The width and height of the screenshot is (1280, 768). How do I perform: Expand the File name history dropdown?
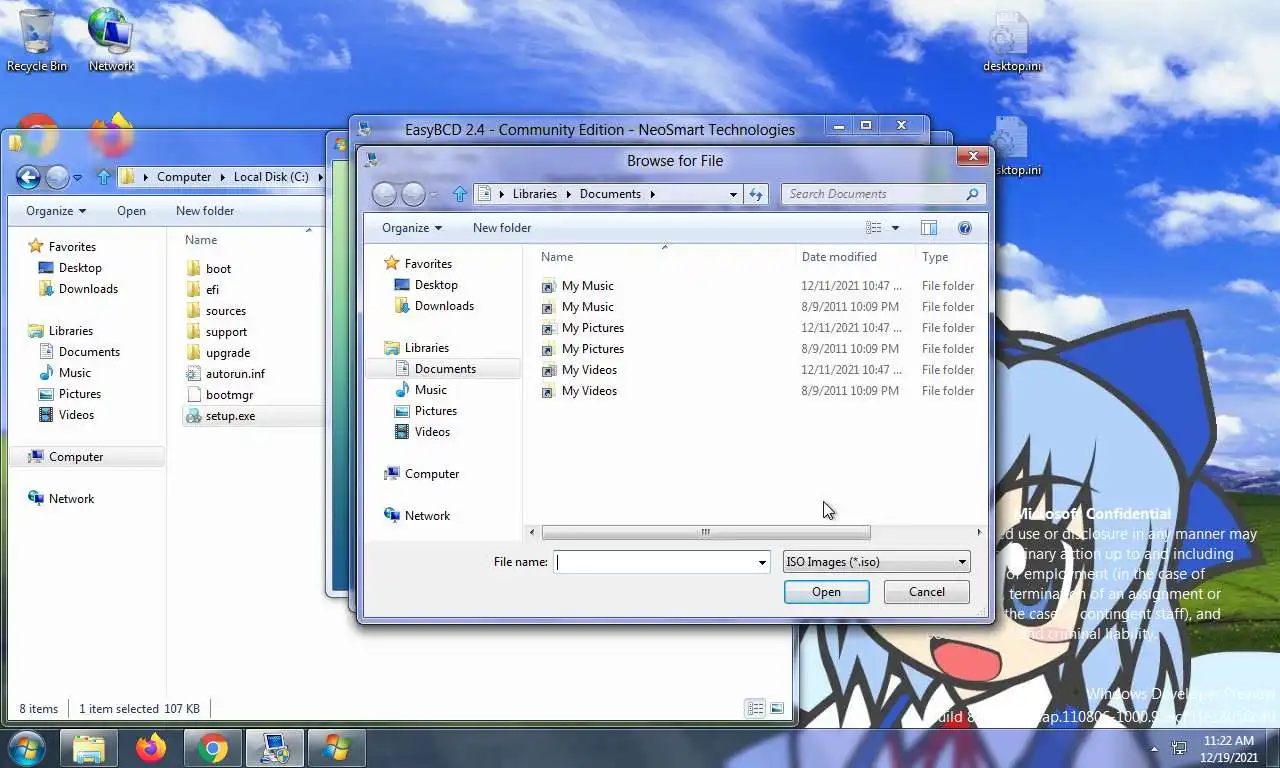(762, 562)
